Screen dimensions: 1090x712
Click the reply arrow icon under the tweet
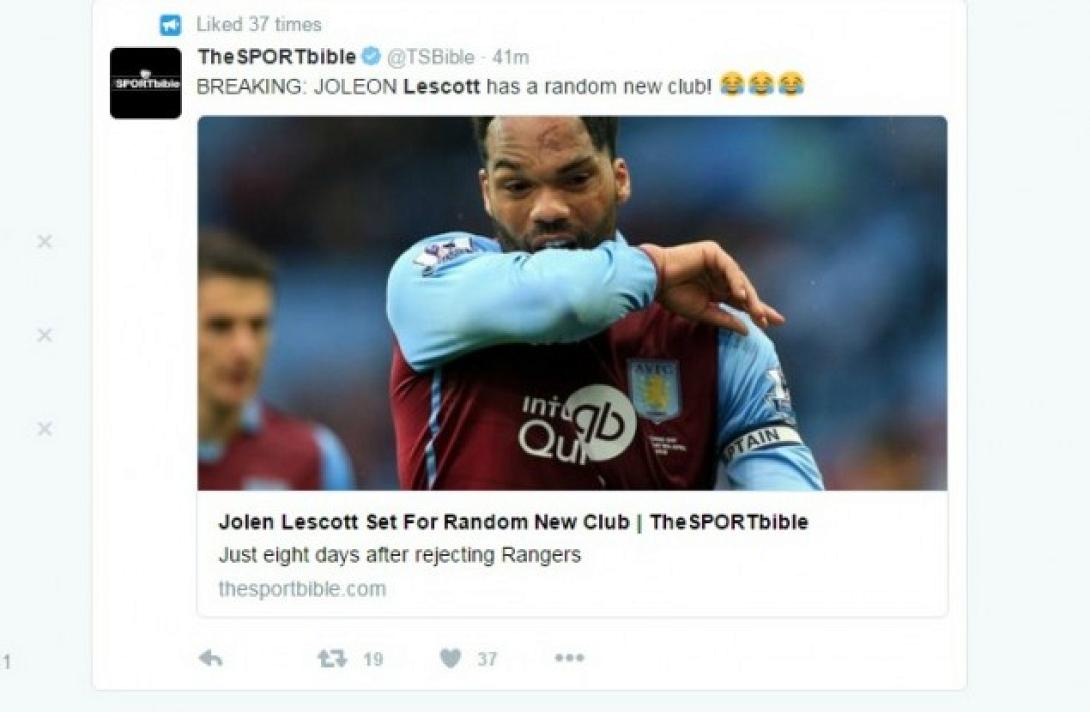pyautogui.click(x=211, y=658)
